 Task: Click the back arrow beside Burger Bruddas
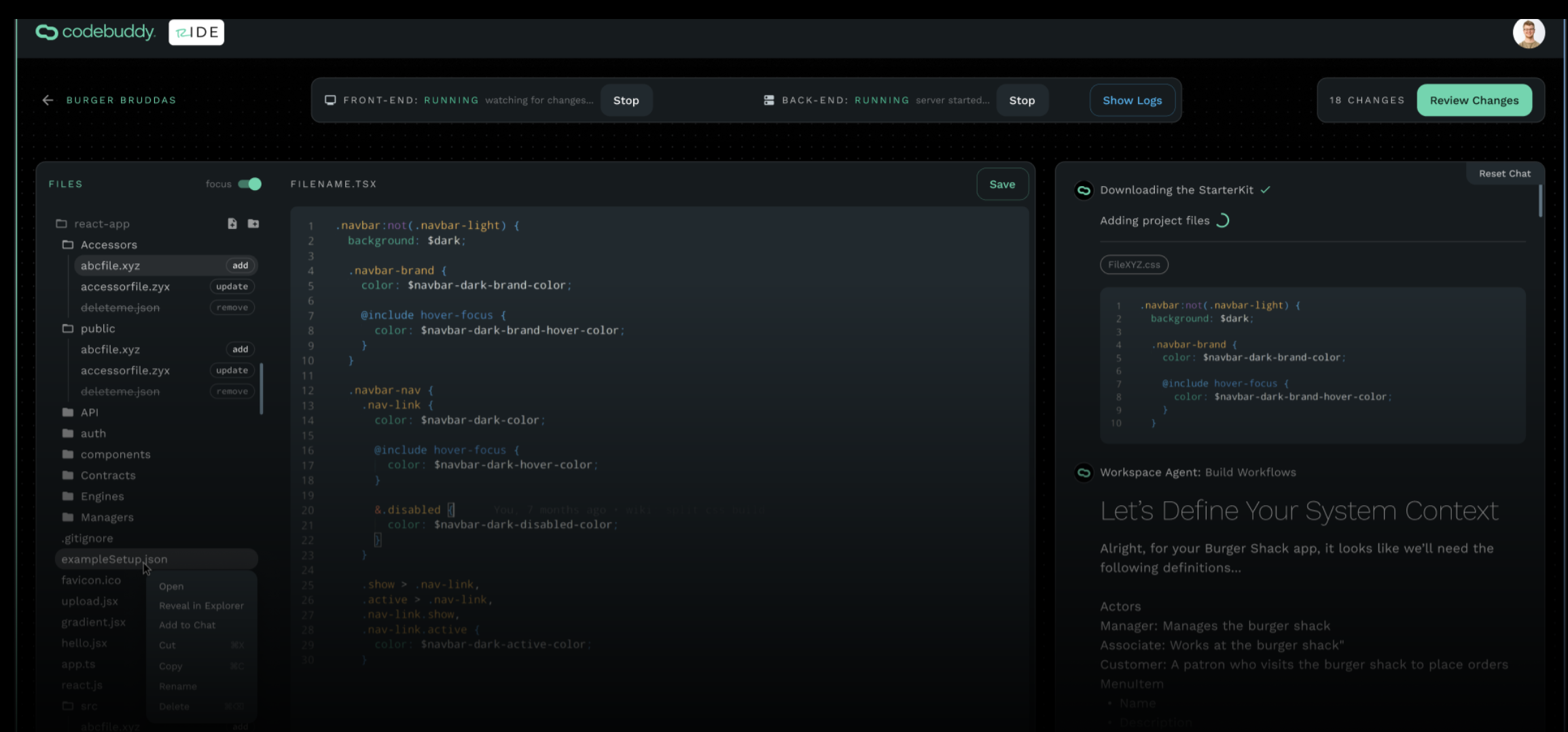click(48, 100)
